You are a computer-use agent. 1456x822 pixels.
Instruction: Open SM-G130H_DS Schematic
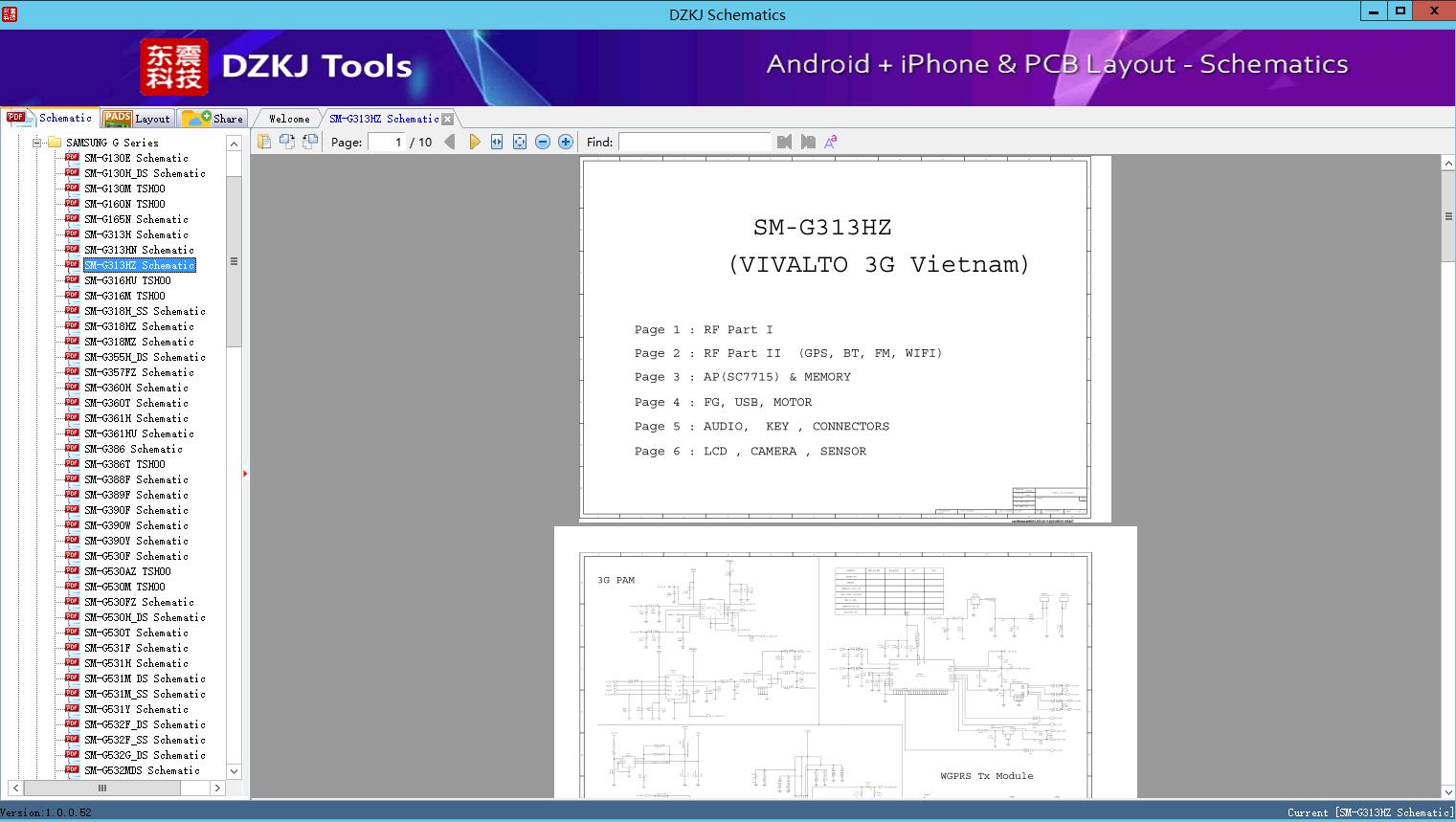click(x=145, y=173)
